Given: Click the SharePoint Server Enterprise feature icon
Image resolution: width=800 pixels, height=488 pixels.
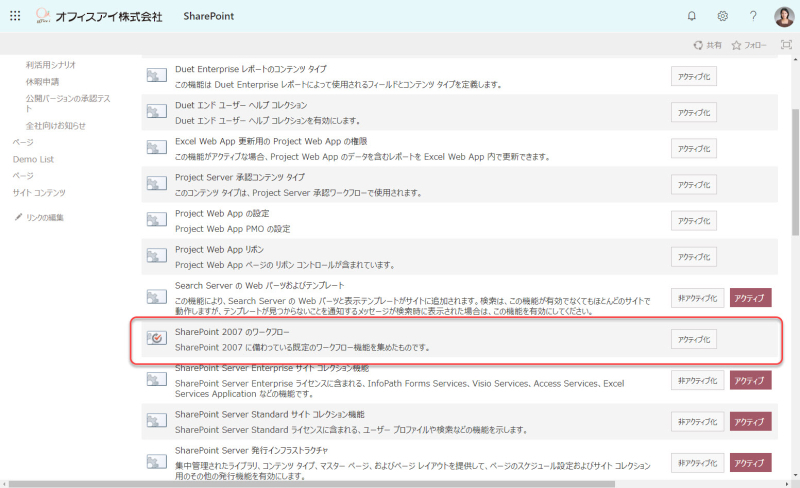Looking at the screenshot, I should (x=157, y=379).
